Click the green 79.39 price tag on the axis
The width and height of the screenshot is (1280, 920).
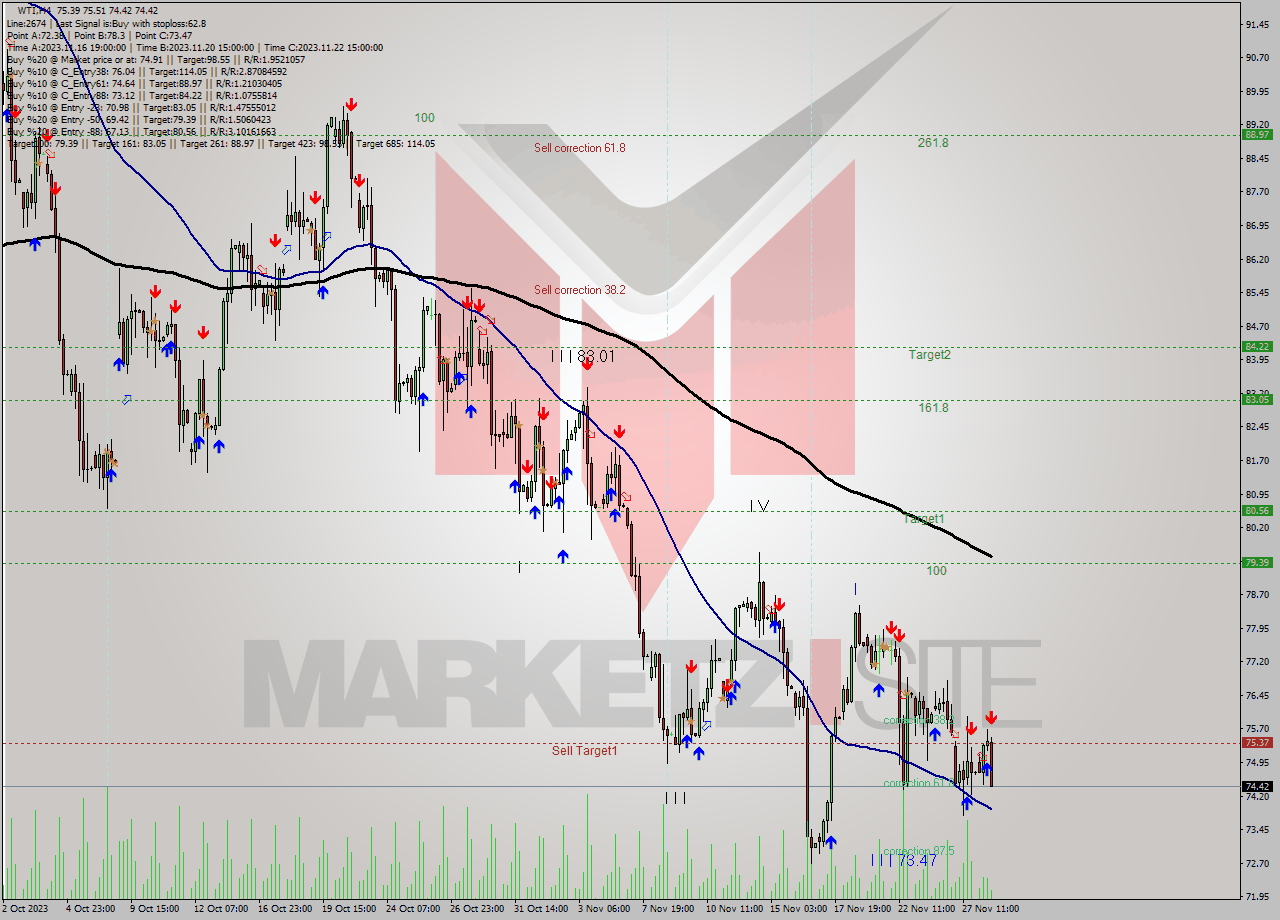pyautogui.click(x=1257, y=562)
